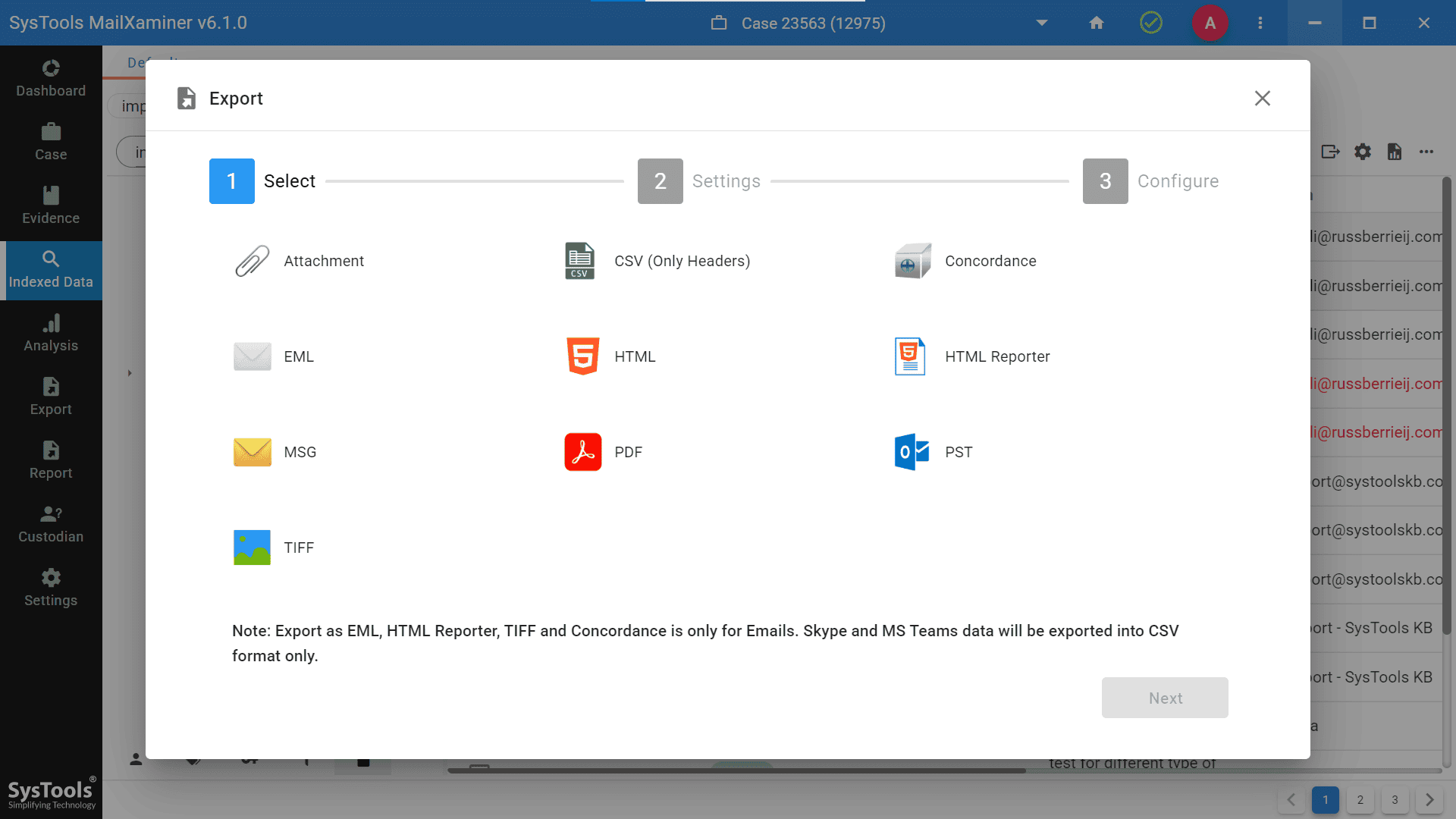
Task: Choose the HTML5 export format icon
Action: [x=582, y=356]
